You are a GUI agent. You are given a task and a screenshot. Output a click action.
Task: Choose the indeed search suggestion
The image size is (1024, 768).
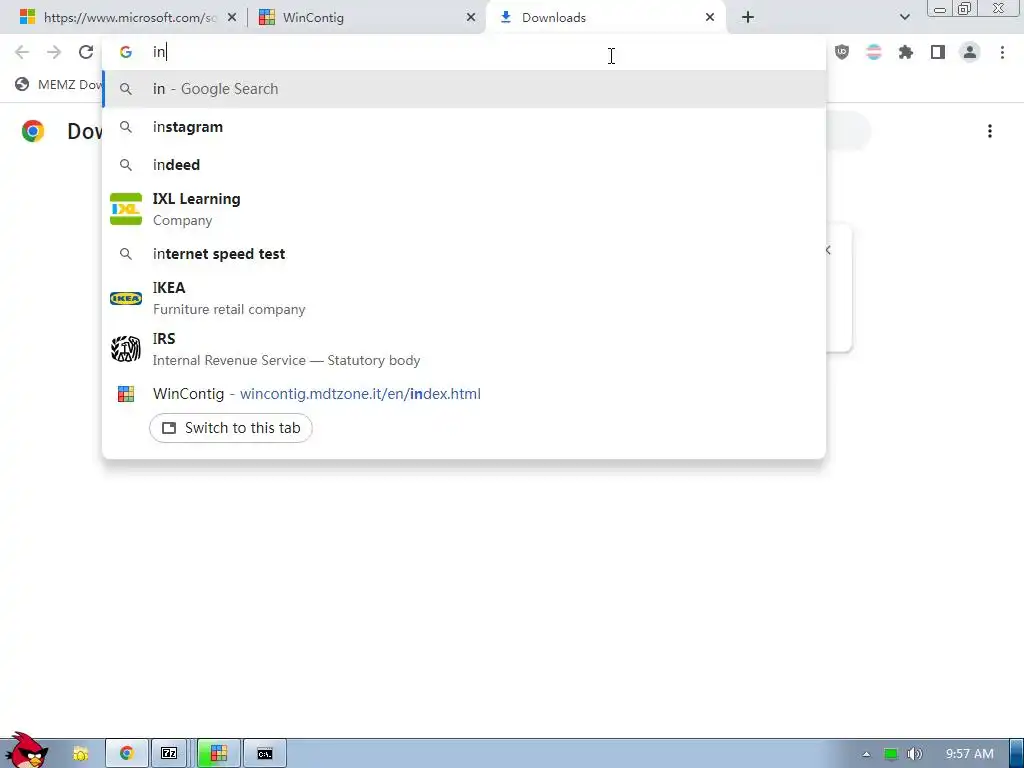pos(464,165)
